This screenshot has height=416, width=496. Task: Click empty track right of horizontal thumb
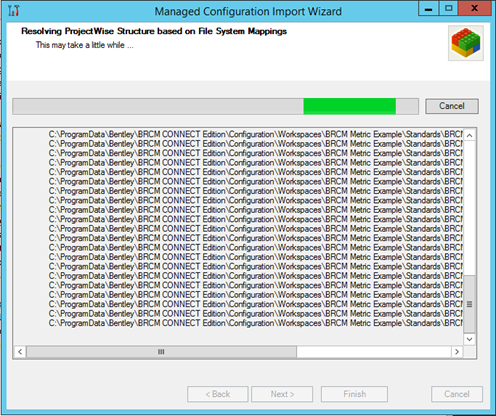coord(374,352)
